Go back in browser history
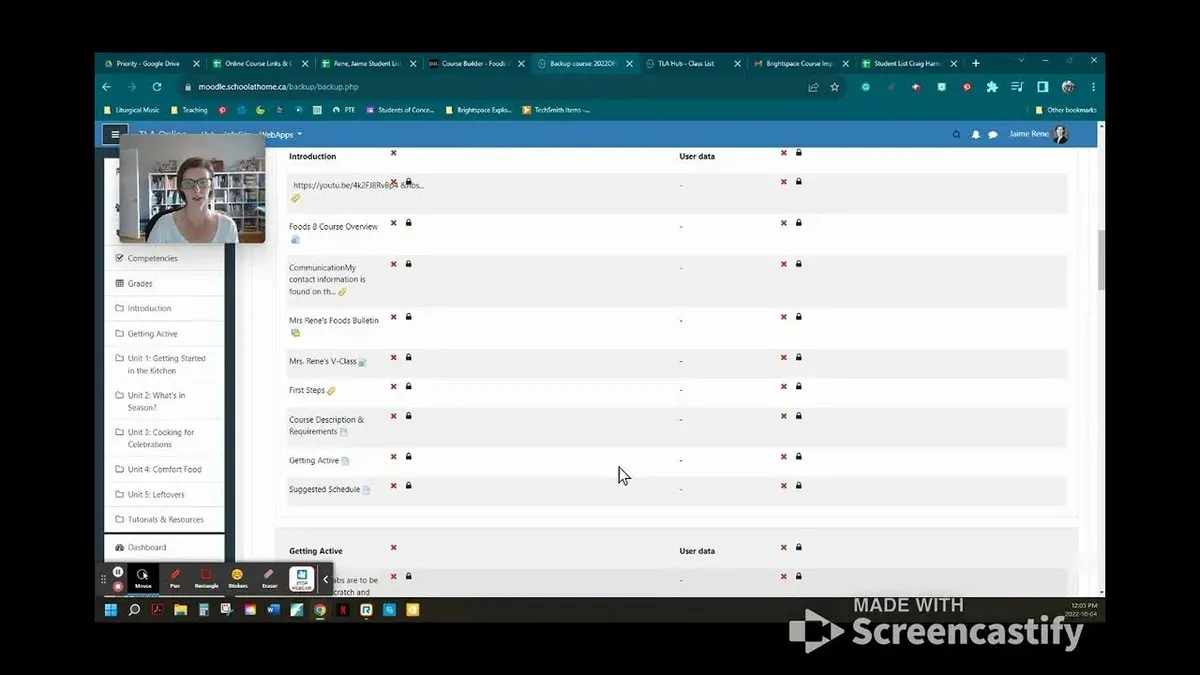 pyautogui.click(x=107, y=87)
